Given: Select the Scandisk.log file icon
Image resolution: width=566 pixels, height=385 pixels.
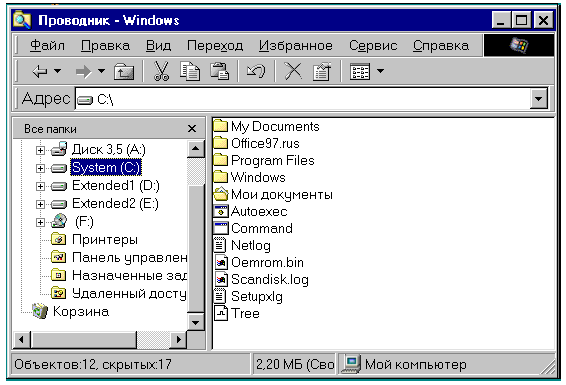Looking at the screenshot, I should [221, 279].
